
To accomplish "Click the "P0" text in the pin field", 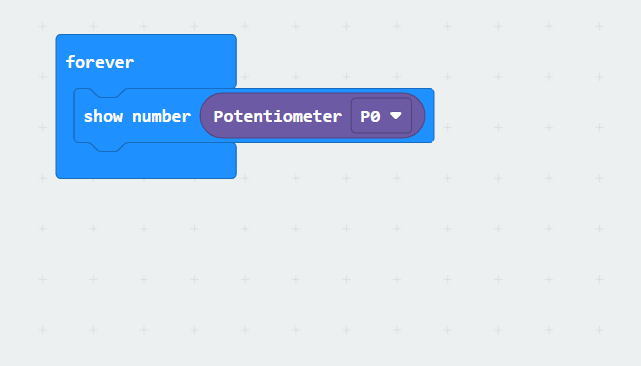I will coord(370,117).
